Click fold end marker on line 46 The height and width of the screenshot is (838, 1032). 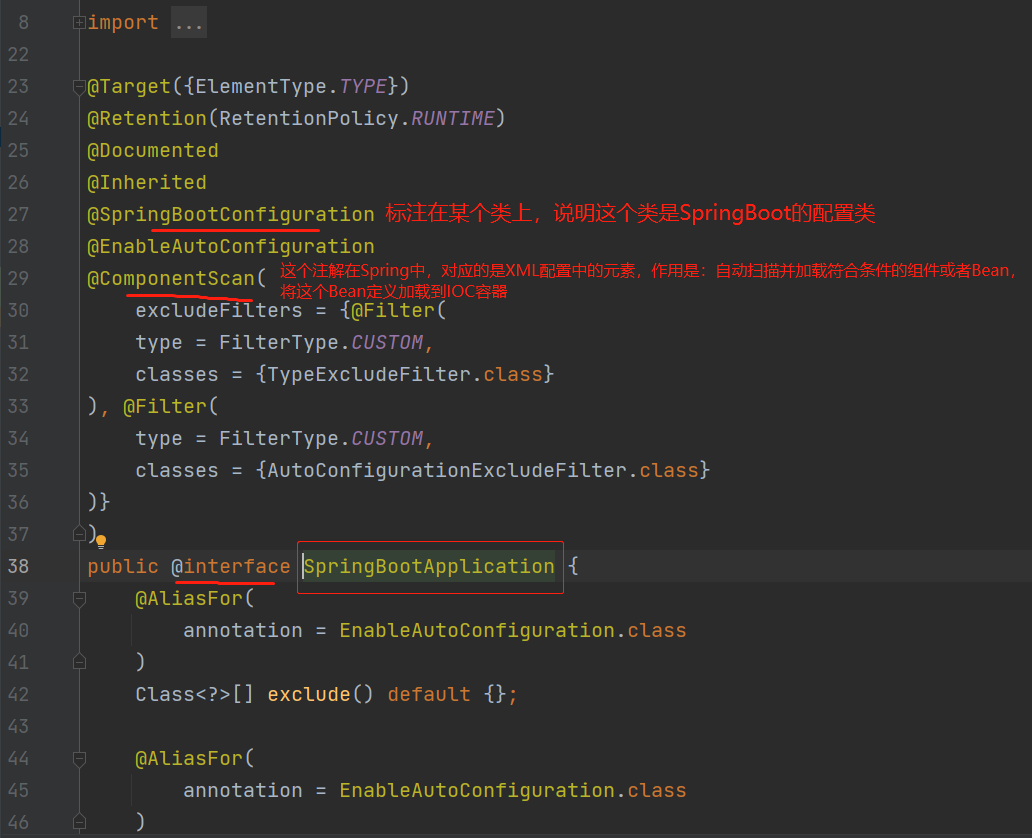pyautogui.click(x=79, y=822)
